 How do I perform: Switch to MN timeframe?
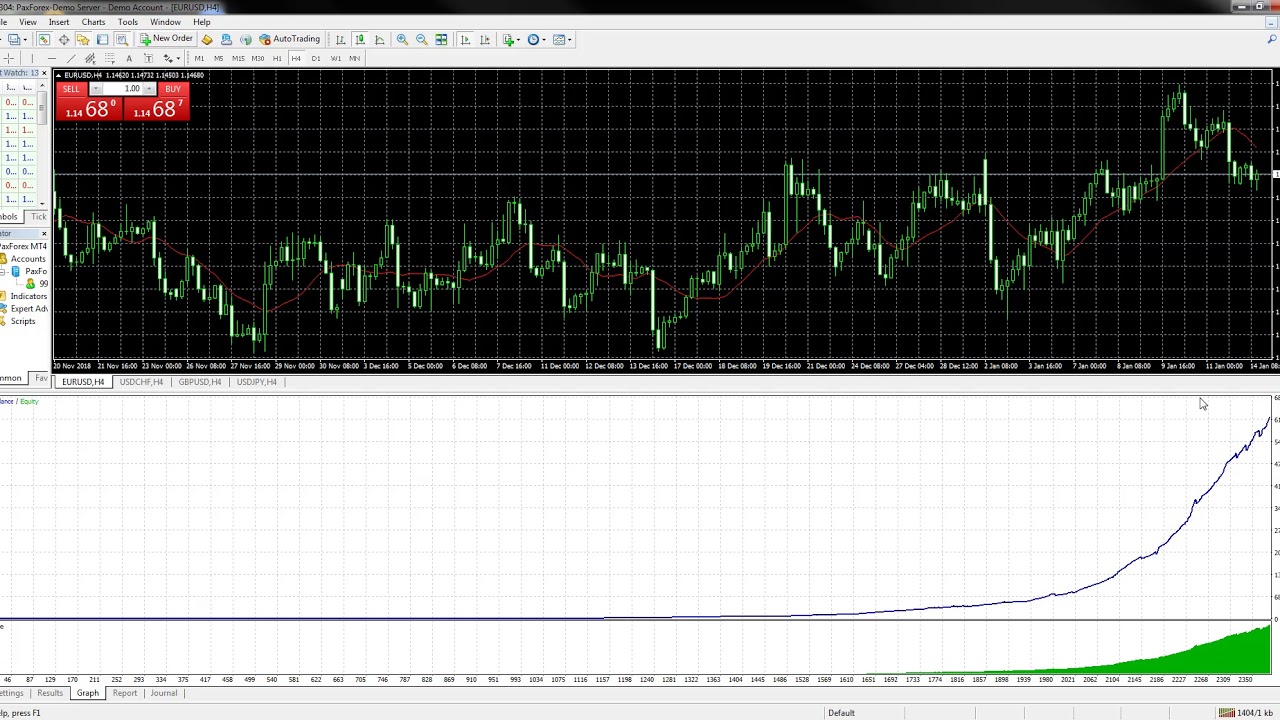(354, 58)
